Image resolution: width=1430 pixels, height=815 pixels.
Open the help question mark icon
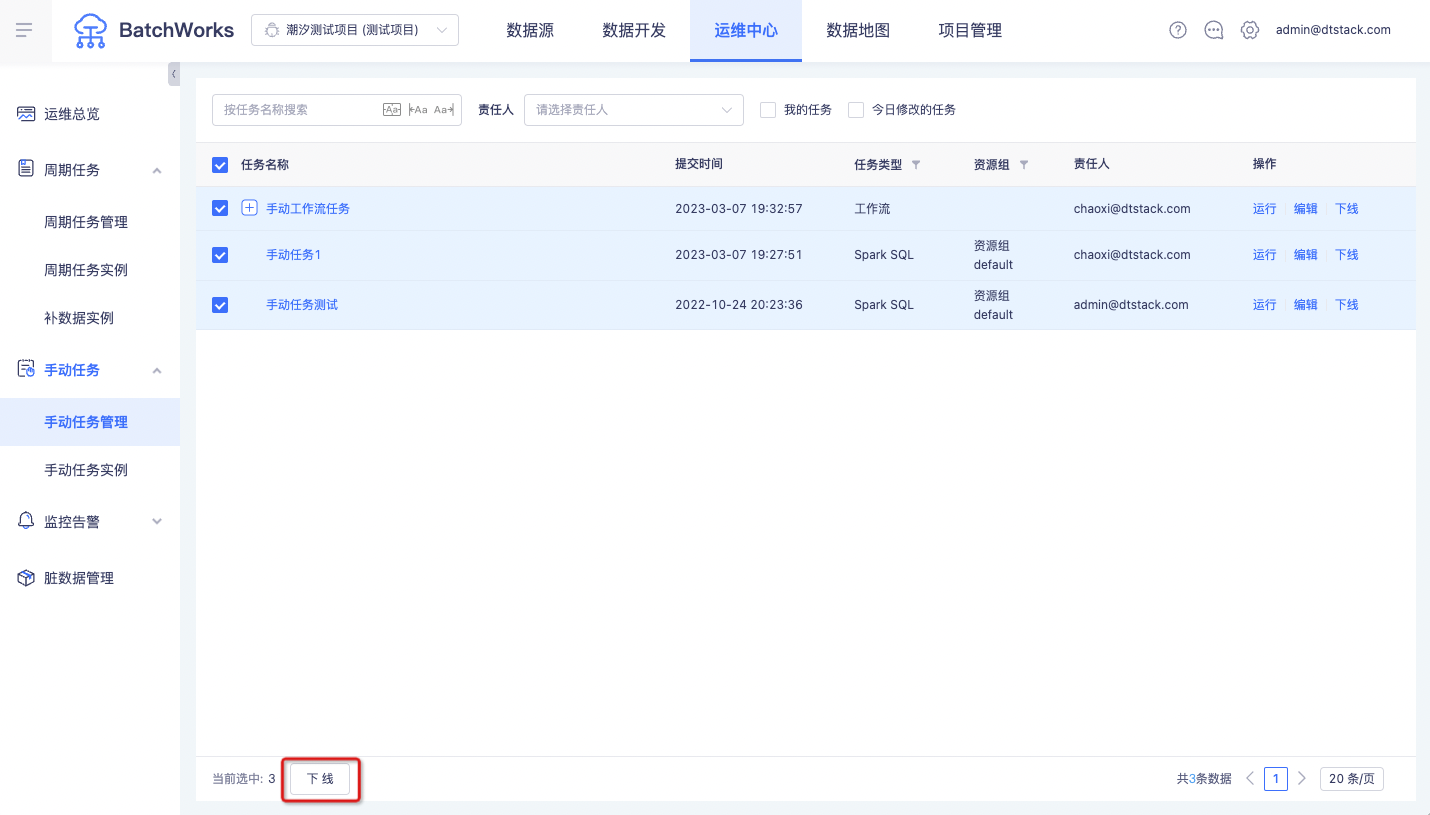click(1178, 30)
